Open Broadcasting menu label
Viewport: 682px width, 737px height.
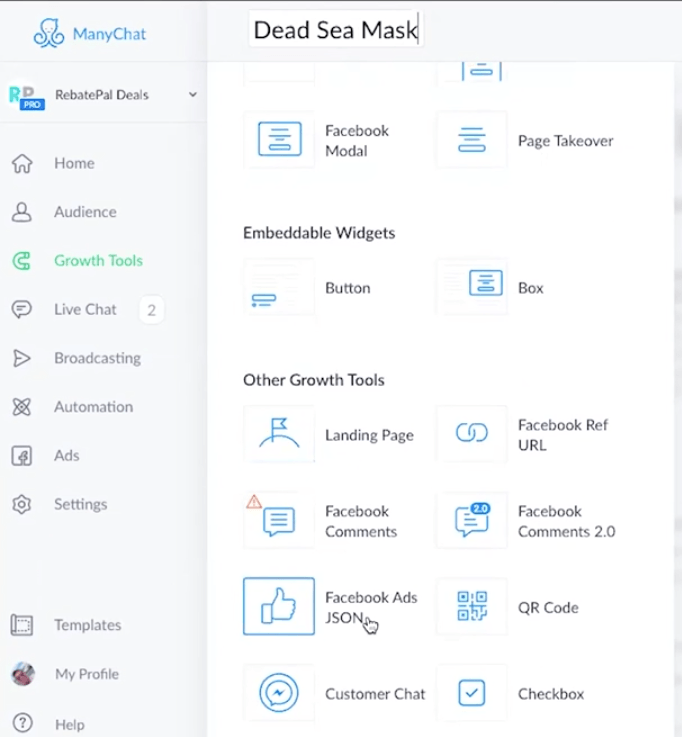(97, 358)
